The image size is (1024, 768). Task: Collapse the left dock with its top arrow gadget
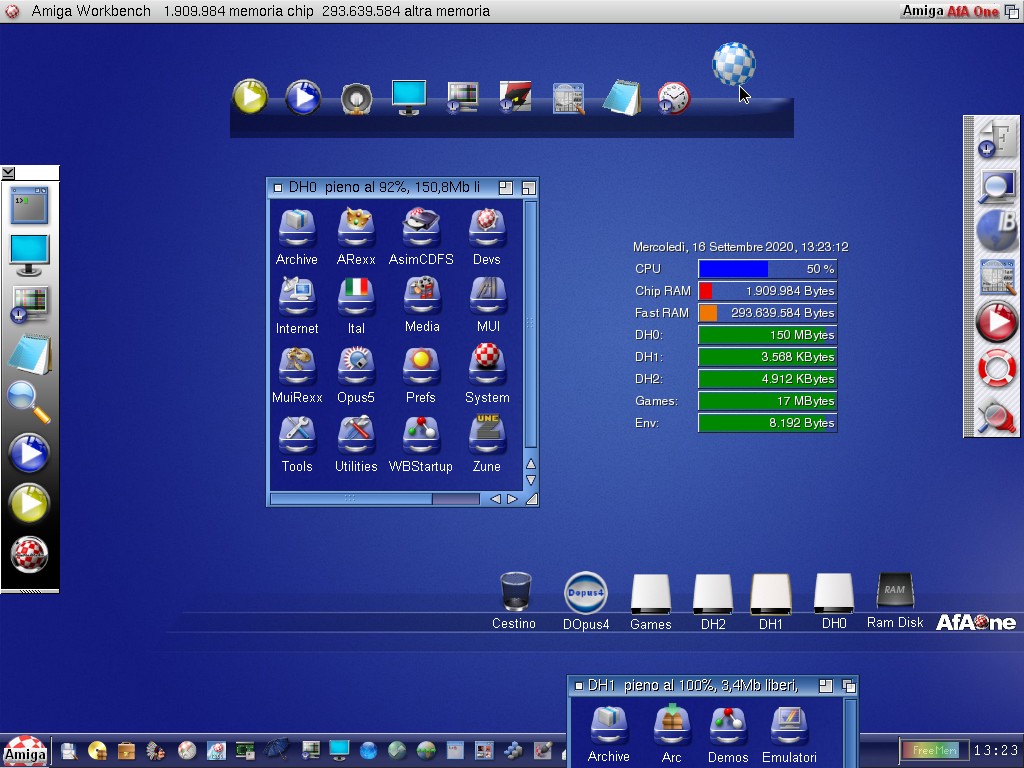click(x=9, y=173)
